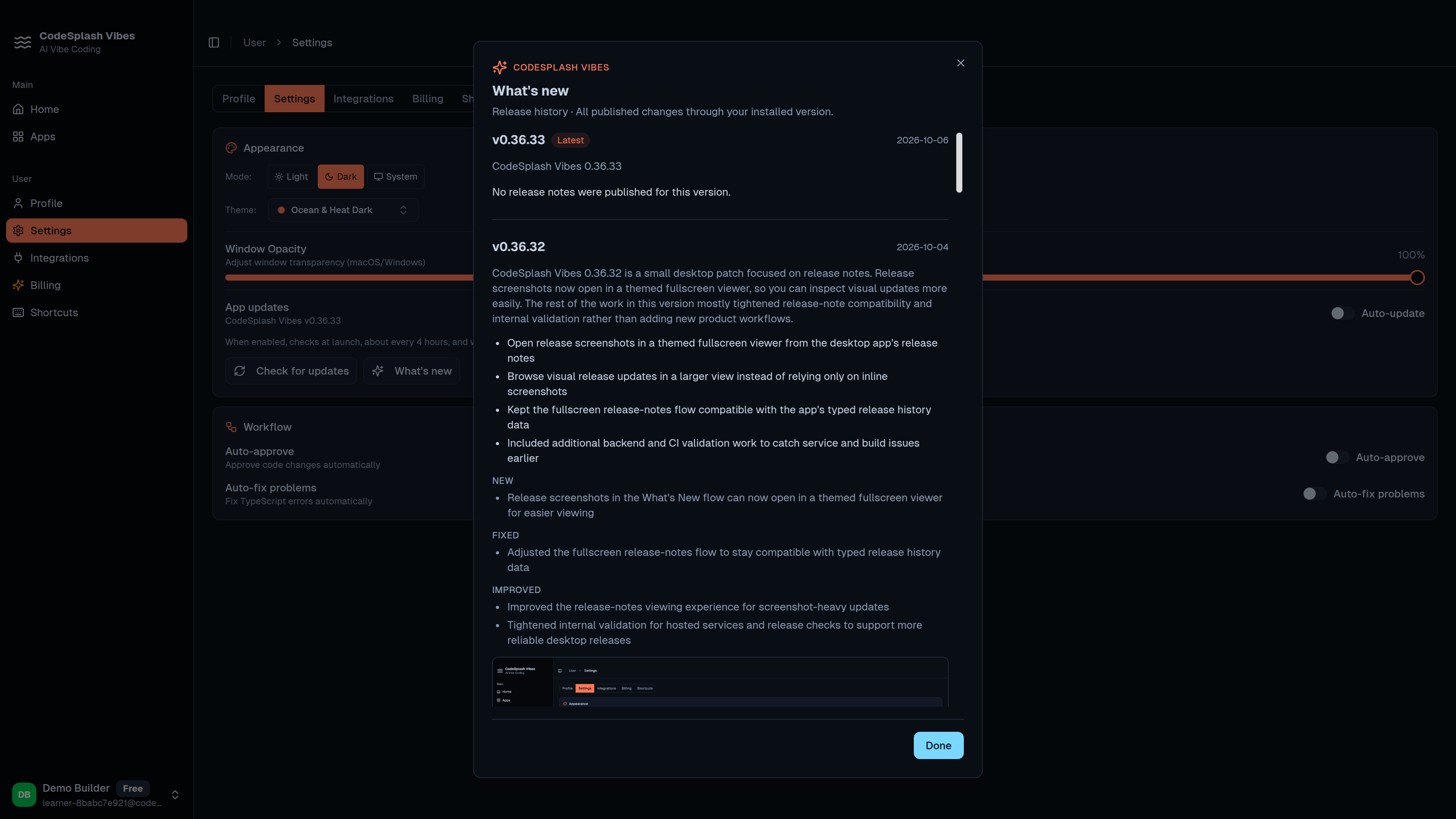This screenshot has height=819, width=1456.
Task: Toggle the Auto-fix problems switch
Action: (1314, 493)
